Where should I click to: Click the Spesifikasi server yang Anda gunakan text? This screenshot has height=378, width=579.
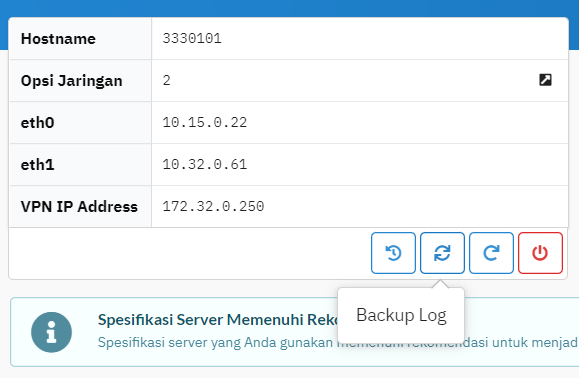(x=215, y=343)
